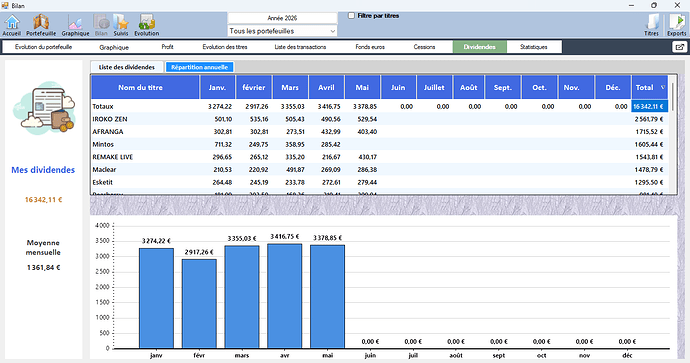
Task: Click highlighted total cell 16 342,11 €
Action: coord(650,106)
